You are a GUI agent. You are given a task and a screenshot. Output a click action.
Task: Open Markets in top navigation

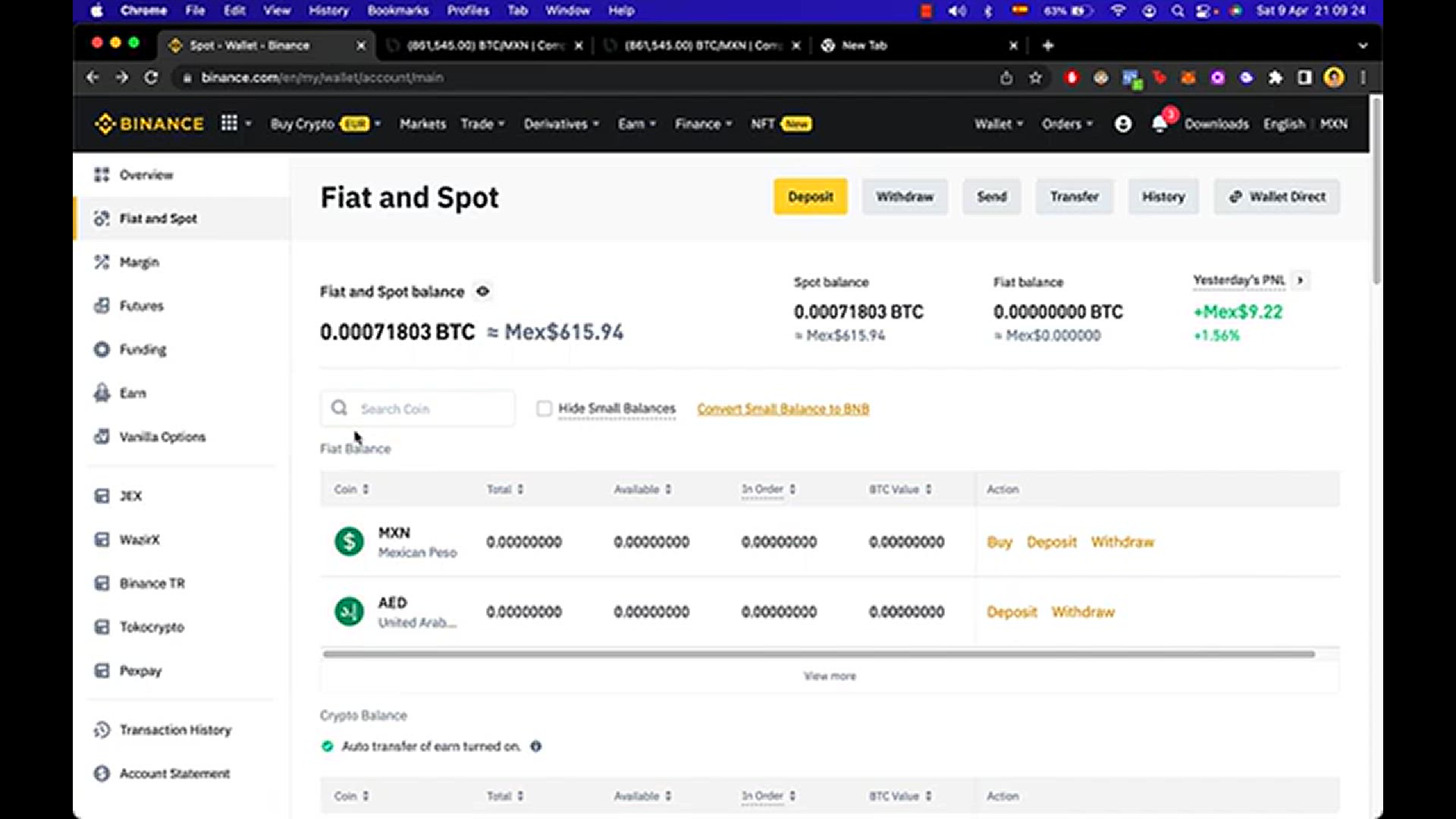[422, 124]
